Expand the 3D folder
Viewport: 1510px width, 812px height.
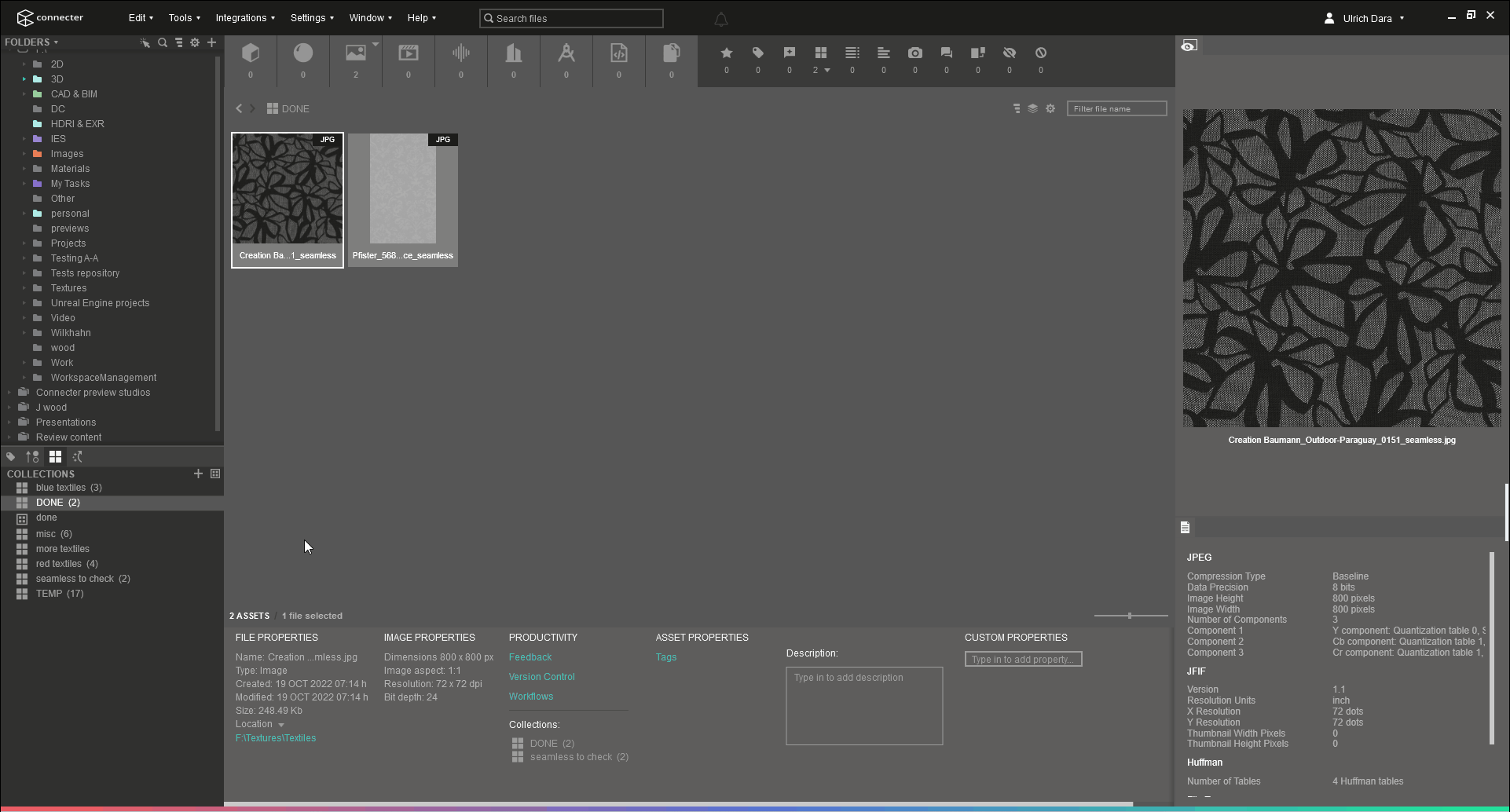24,79
